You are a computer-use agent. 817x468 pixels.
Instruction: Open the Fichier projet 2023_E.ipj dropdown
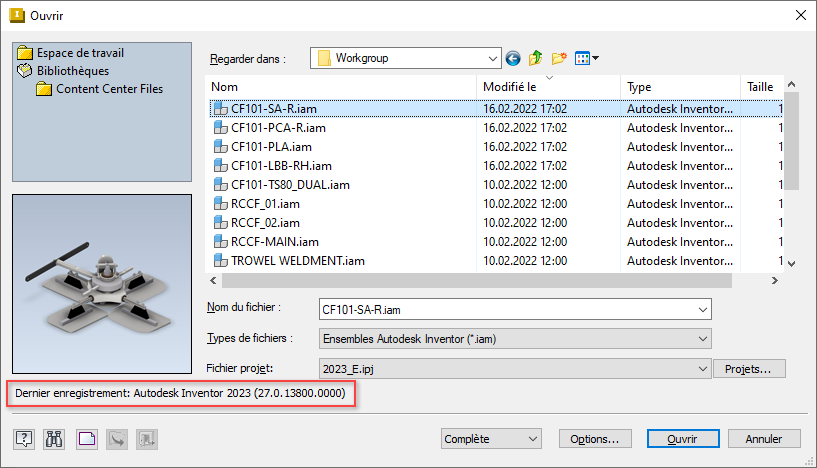point(702,369)
